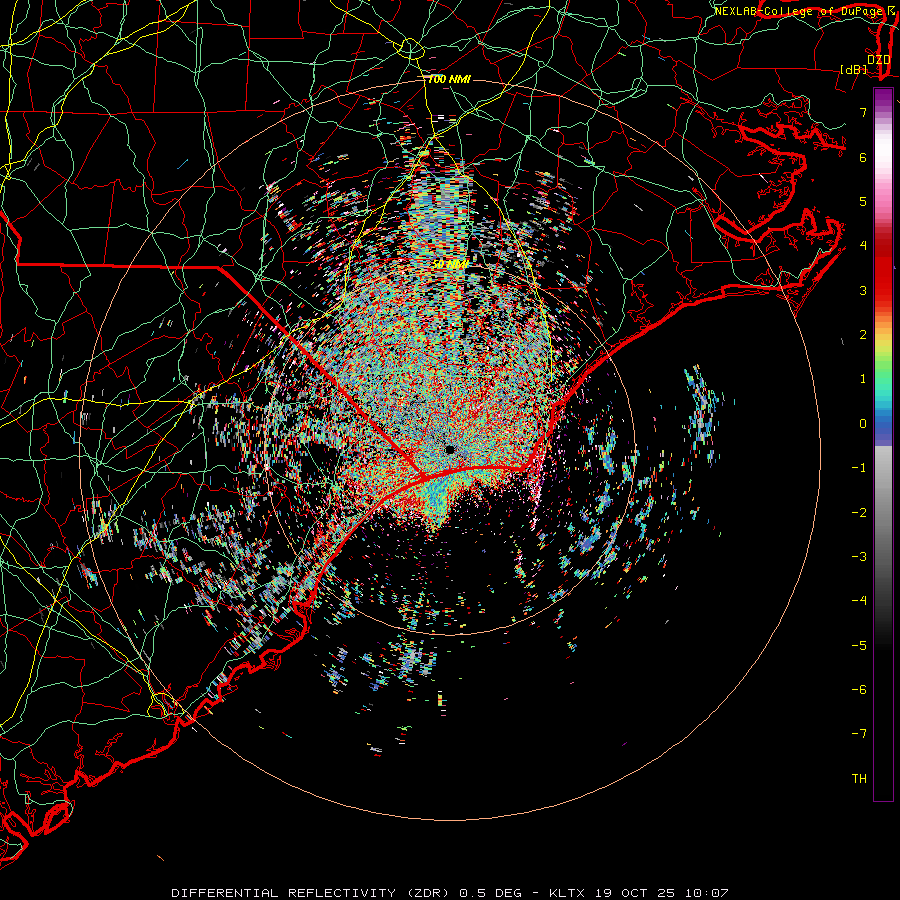The width and height of the screenshot is (900, 900).
Task: Select the 1 dB scale label
Action: coord(863,379)
